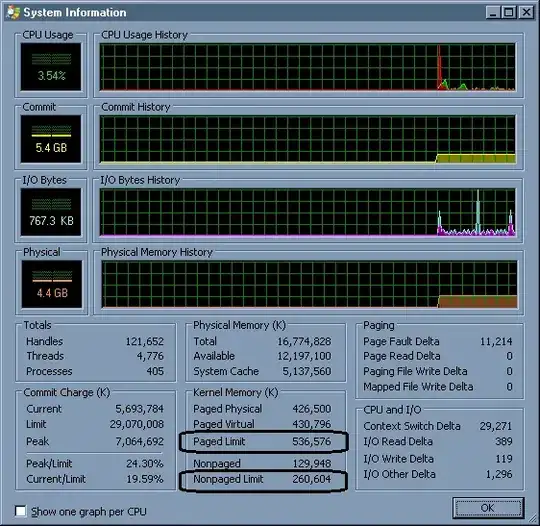This screenshot has width=540, height=526.
Task: Click Available memory value 12,197,100
Action: tap(304, 356)
